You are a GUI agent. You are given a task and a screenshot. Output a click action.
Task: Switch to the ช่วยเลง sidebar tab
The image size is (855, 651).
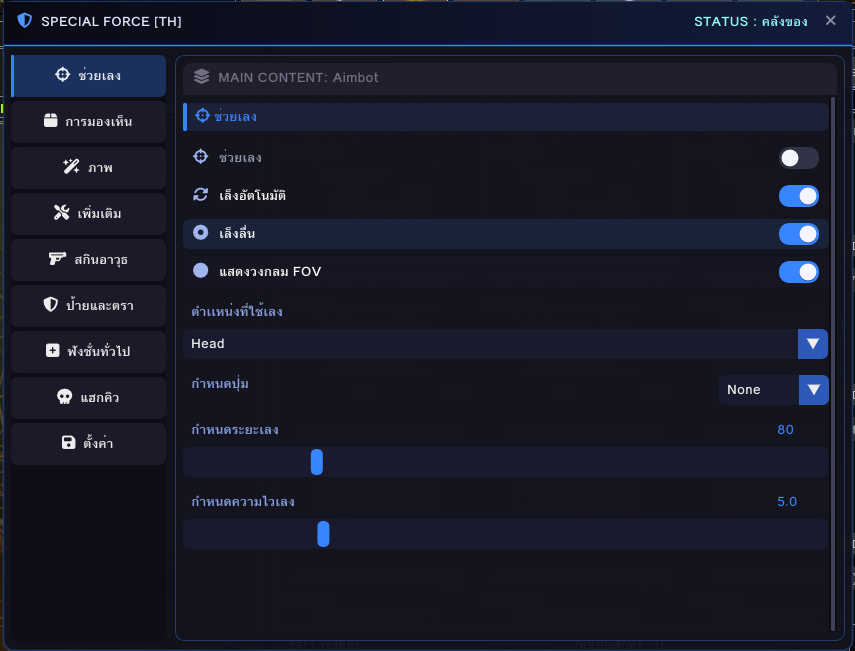[x=88, y=75]
